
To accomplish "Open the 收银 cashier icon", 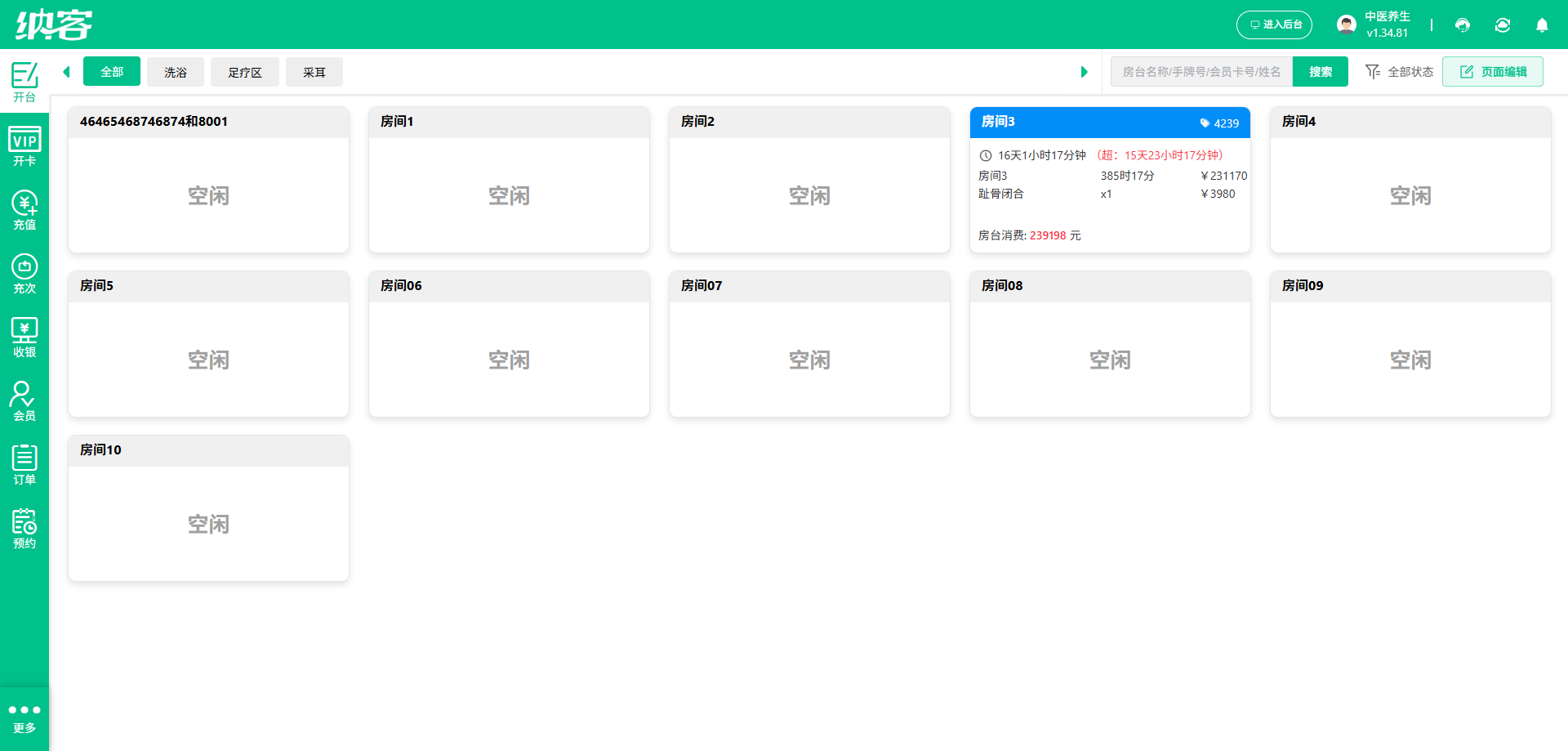I will click(24, 338).
